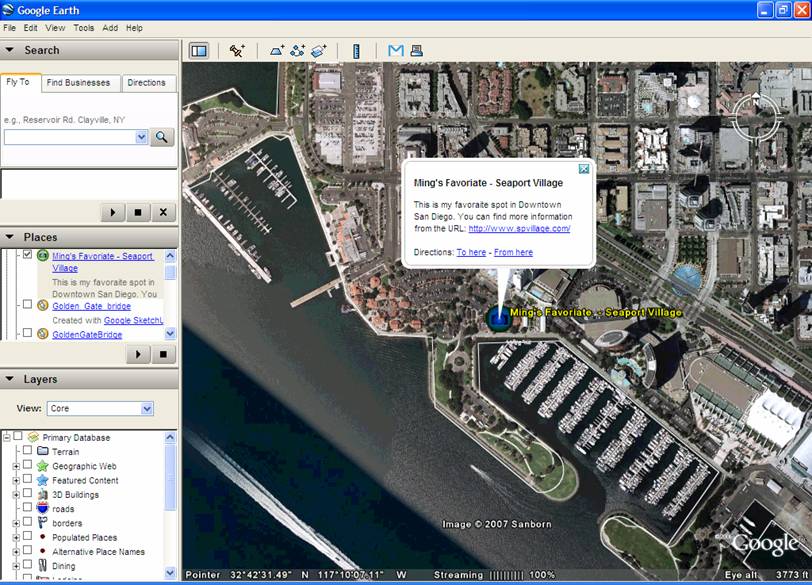
Task: Click the north compass ring on the map
Action: coord(757,116)
